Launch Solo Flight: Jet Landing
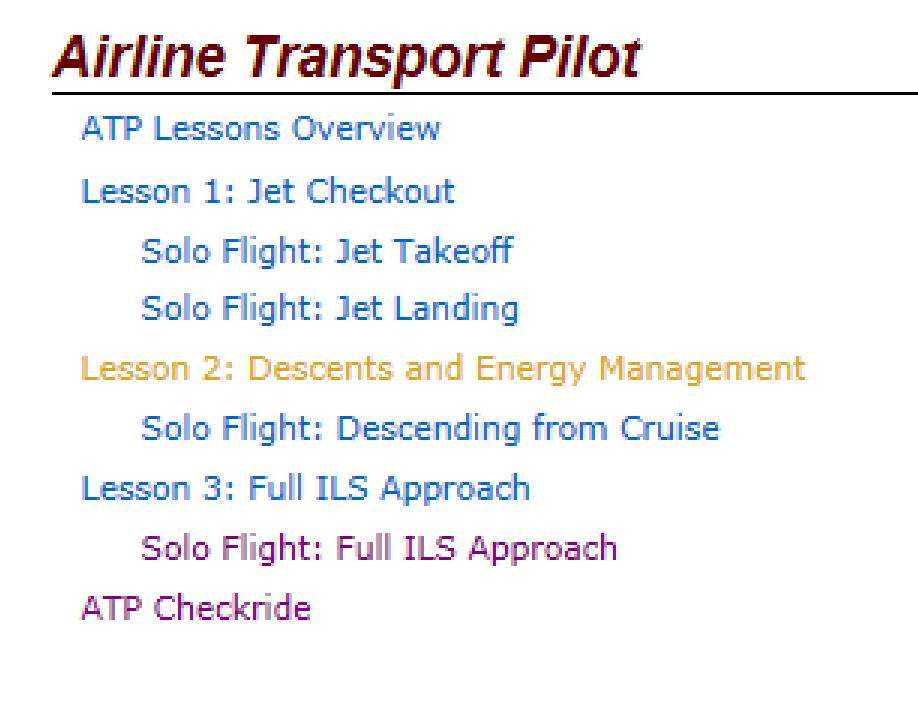 (330, 309)
